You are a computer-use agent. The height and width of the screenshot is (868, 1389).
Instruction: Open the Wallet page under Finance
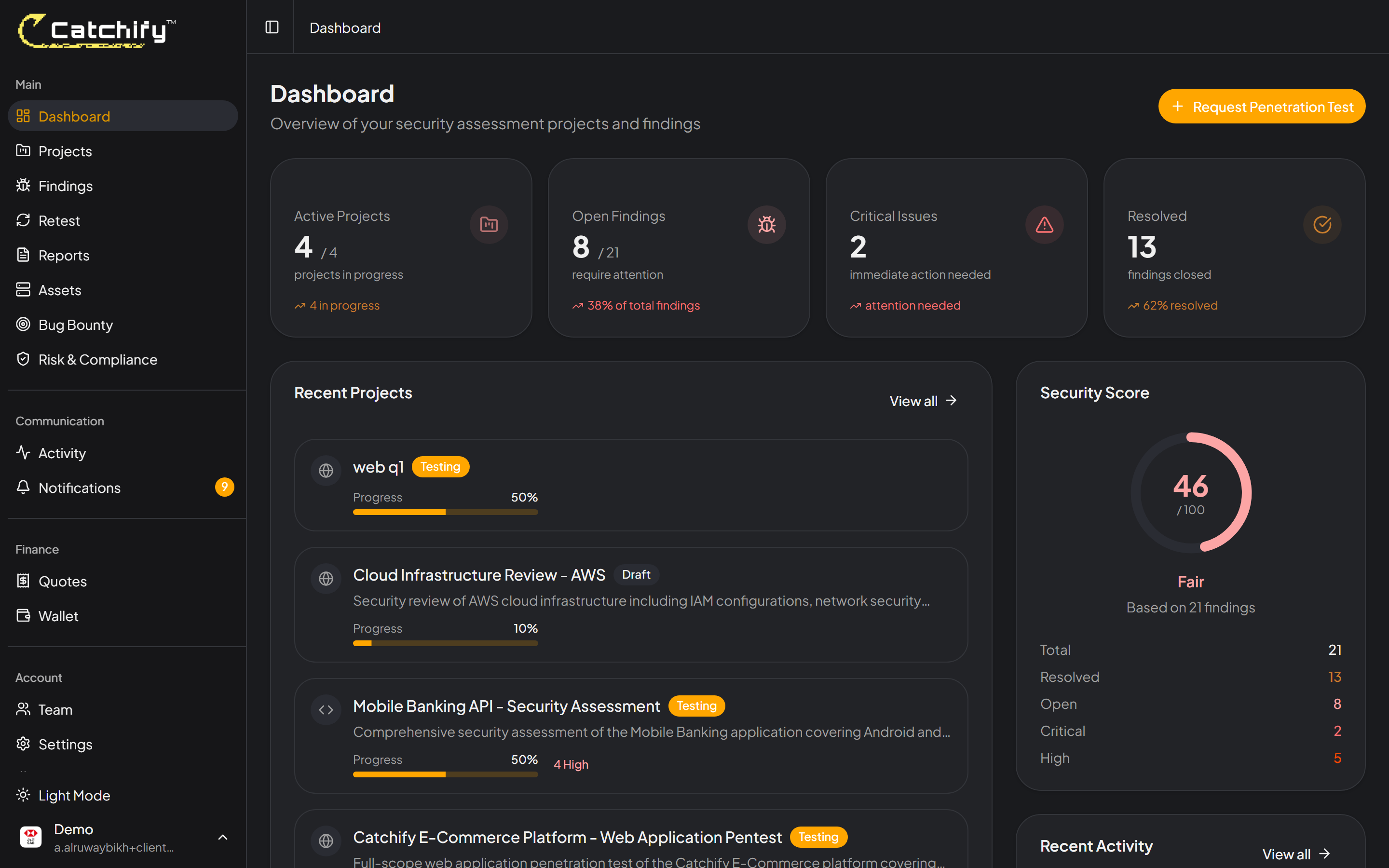click(58, 615)
